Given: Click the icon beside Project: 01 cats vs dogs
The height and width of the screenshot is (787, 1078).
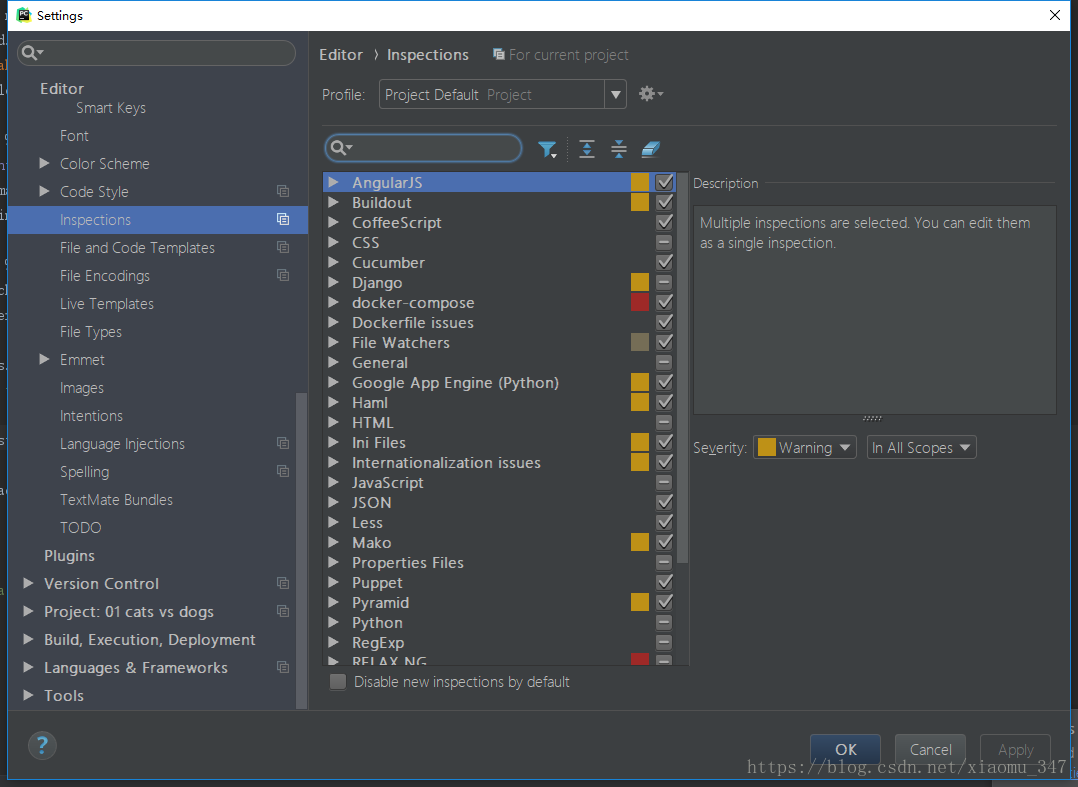Looking at the screenshot, I should 283,611.
